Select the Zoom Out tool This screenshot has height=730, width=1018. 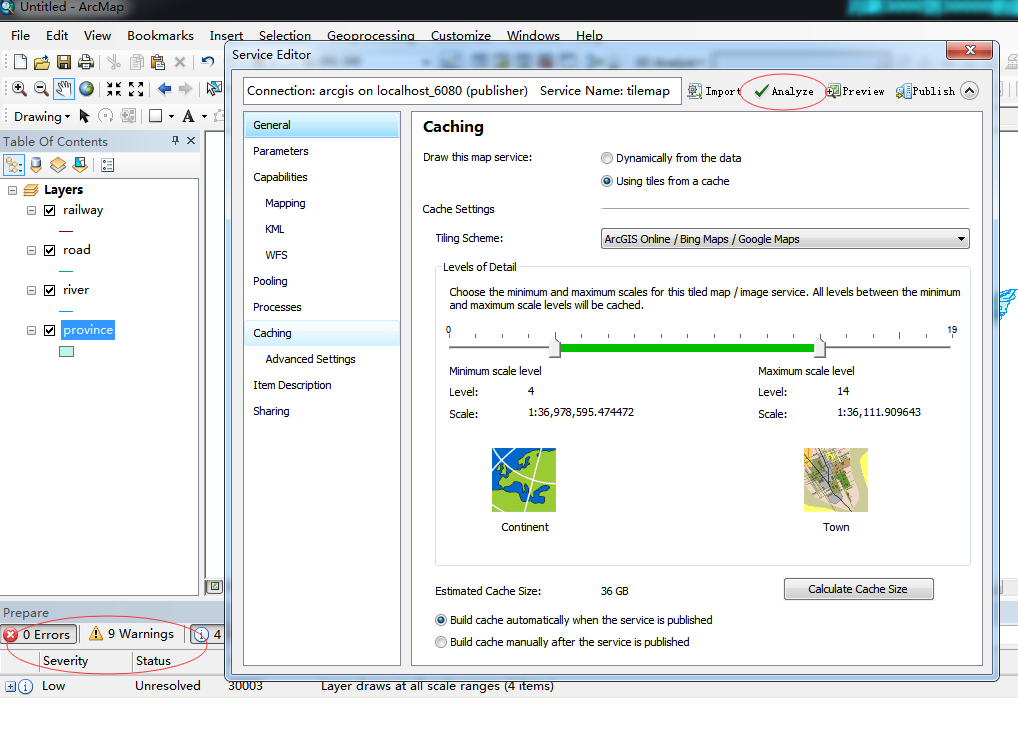point(41,89)
